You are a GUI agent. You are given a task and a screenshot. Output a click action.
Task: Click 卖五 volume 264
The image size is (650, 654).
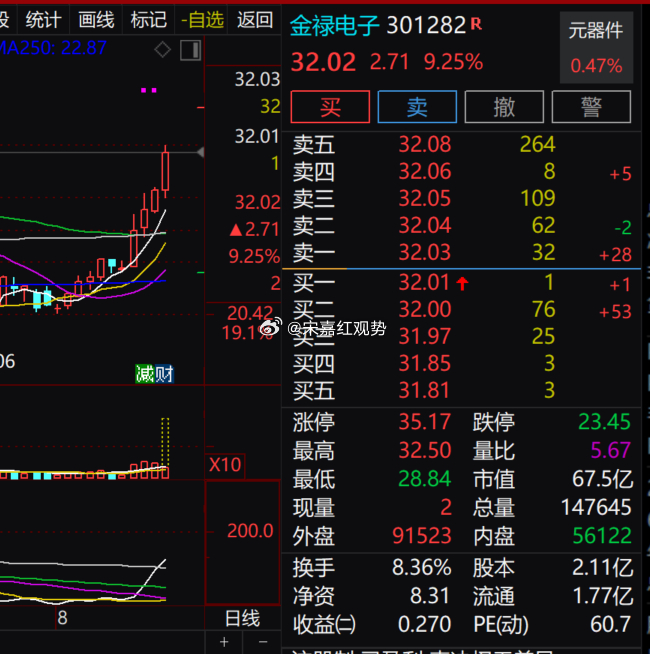(537, 144)
